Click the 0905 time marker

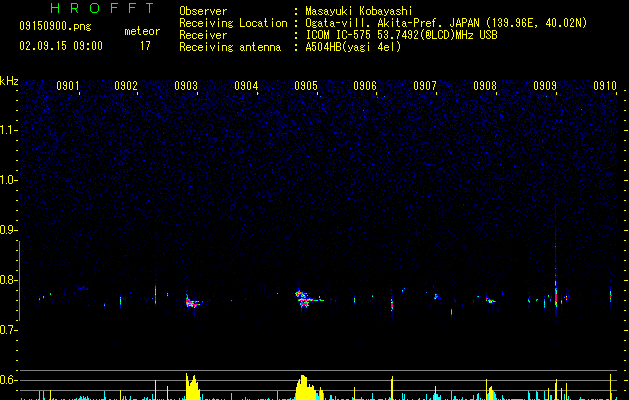coord(306,86)
